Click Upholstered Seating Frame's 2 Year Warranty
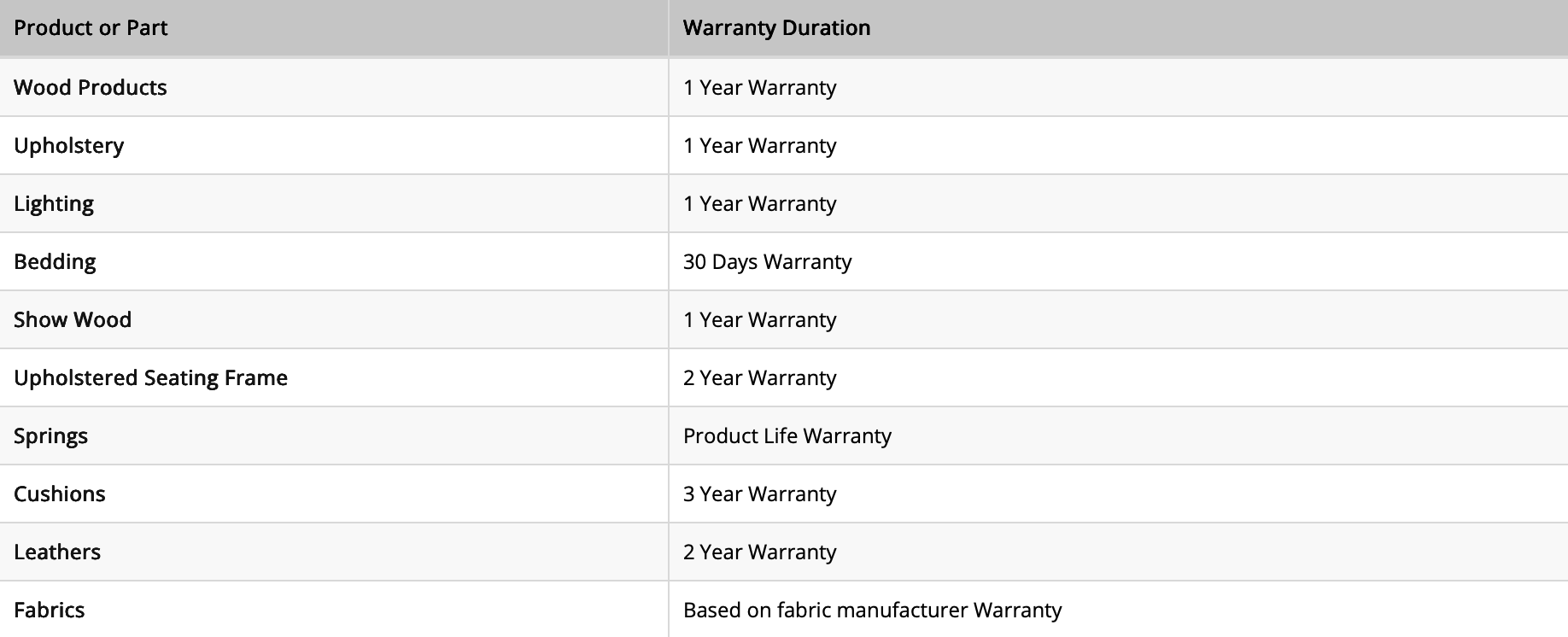 click(x=1118, y=377)
